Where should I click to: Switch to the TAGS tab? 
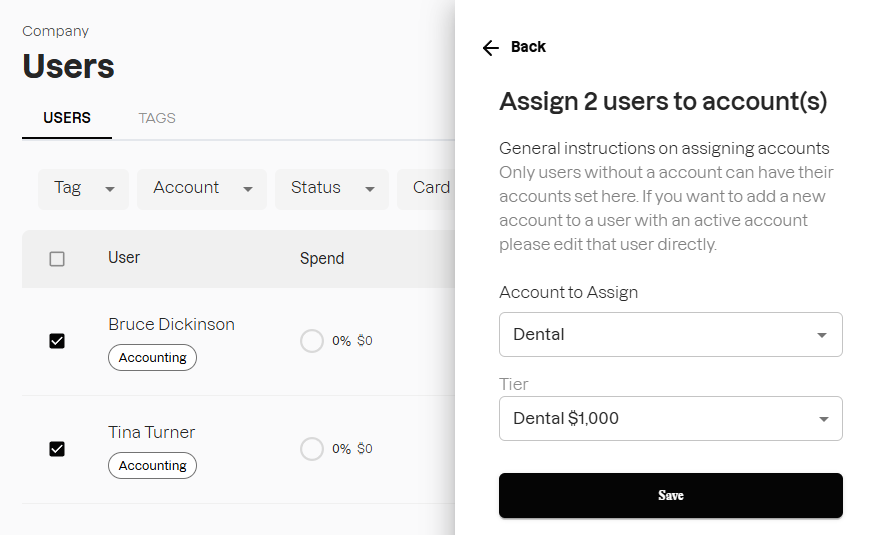coord(157,118)
